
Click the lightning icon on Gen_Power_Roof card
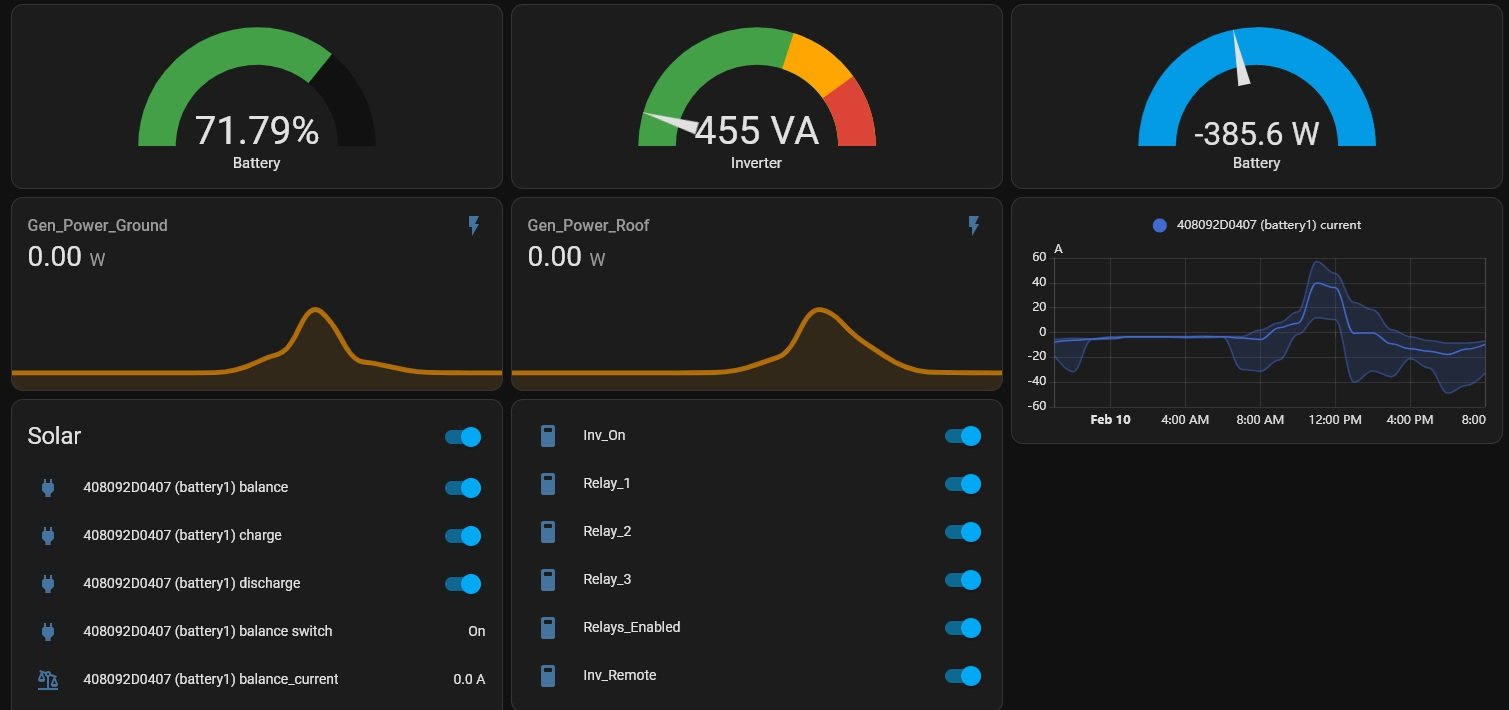(974, 226)
